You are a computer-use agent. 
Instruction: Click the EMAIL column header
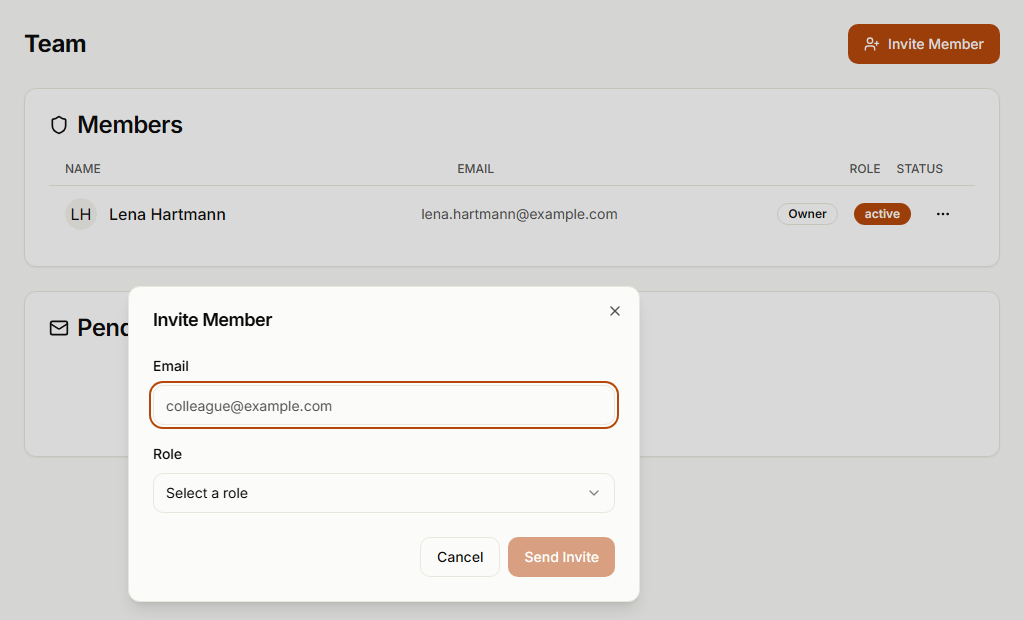coord(475,169)
